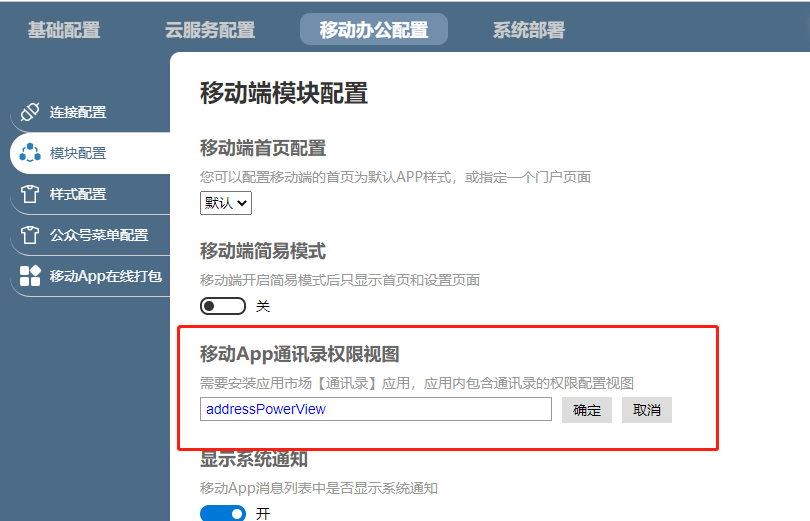The image size is (810, 521).
Task: Click the 确定 button
Action: tap(587, 410)
